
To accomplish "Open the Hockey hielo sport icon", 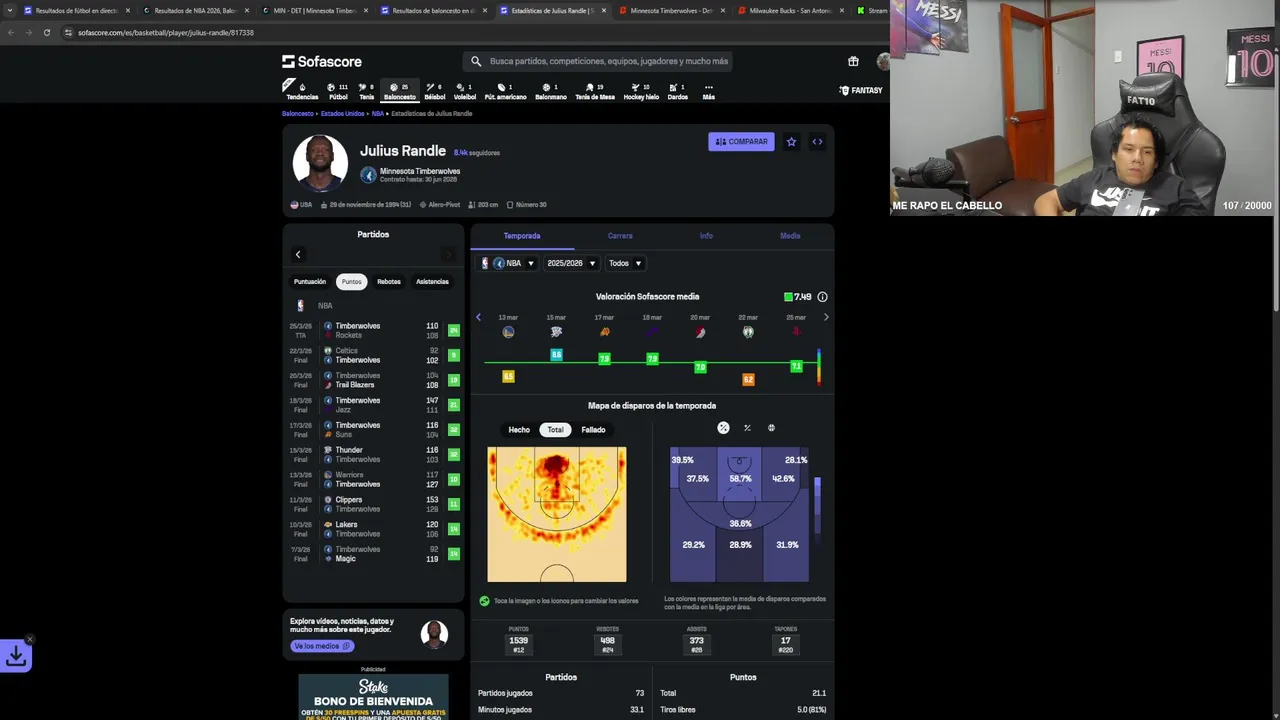I will 641,91.
